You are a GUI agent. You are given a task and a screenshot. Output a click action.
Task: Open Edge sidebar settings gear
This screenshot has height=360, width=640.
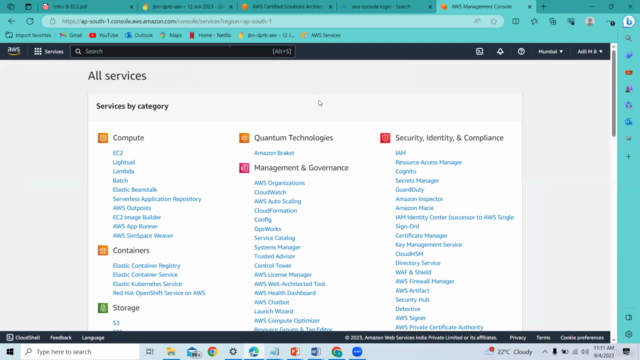coord(629,334)
